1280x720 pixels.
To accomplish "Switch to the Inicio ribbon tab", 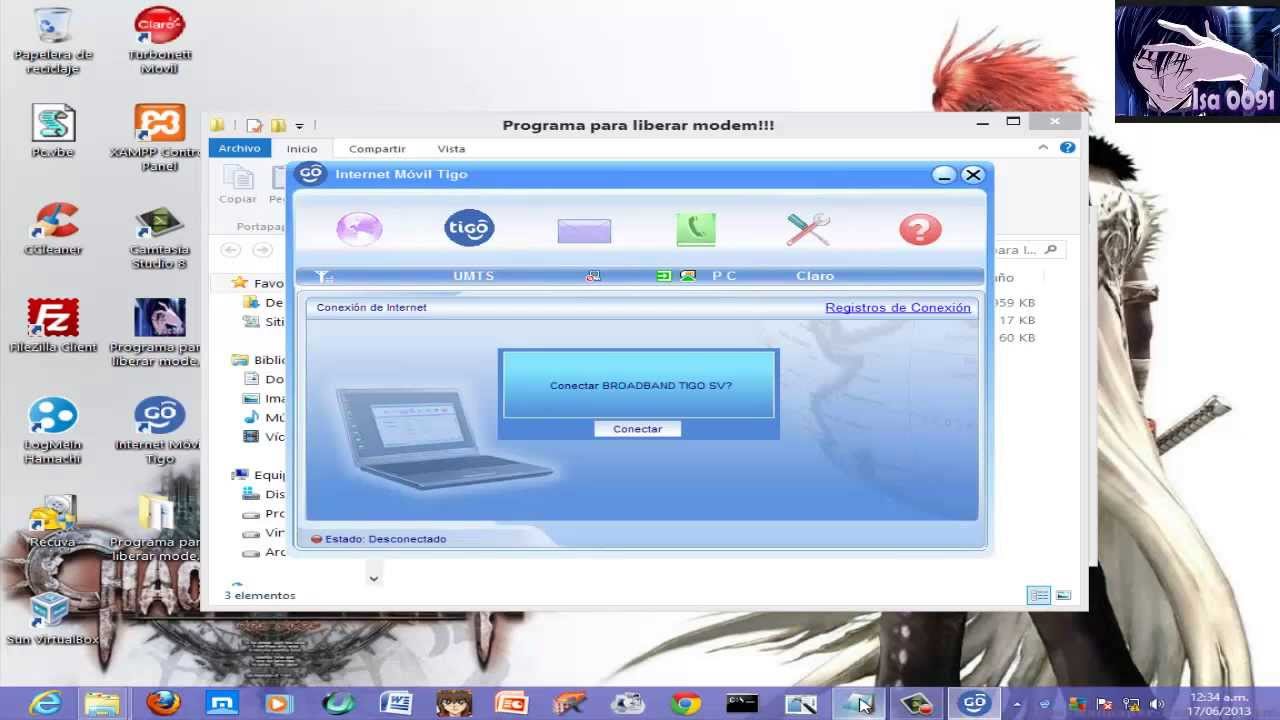I will [302, 148].
